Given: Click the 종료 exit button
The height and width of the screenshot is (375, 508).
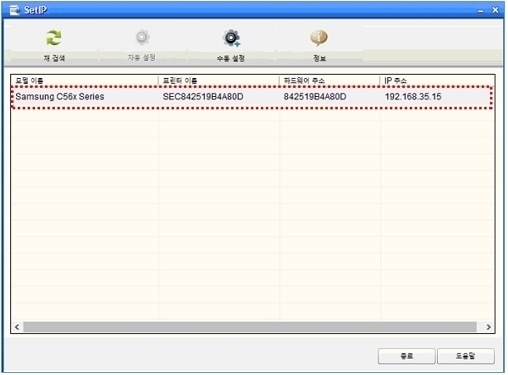Looking at the screenshot, I should (x=406, y=356).
